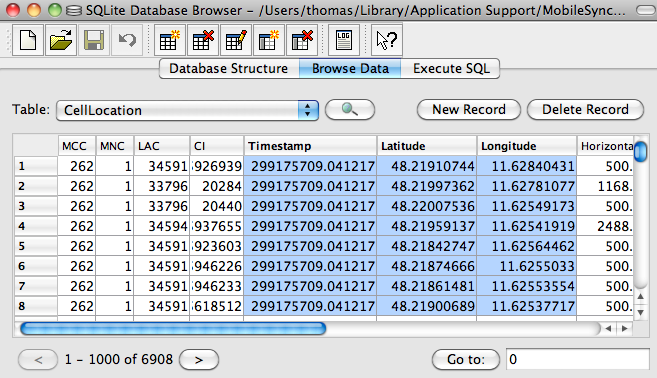Image resolution: width=657 pixels, height=378 pixels.
Task: Click the Delete Table icon
Action: (203, 40)
